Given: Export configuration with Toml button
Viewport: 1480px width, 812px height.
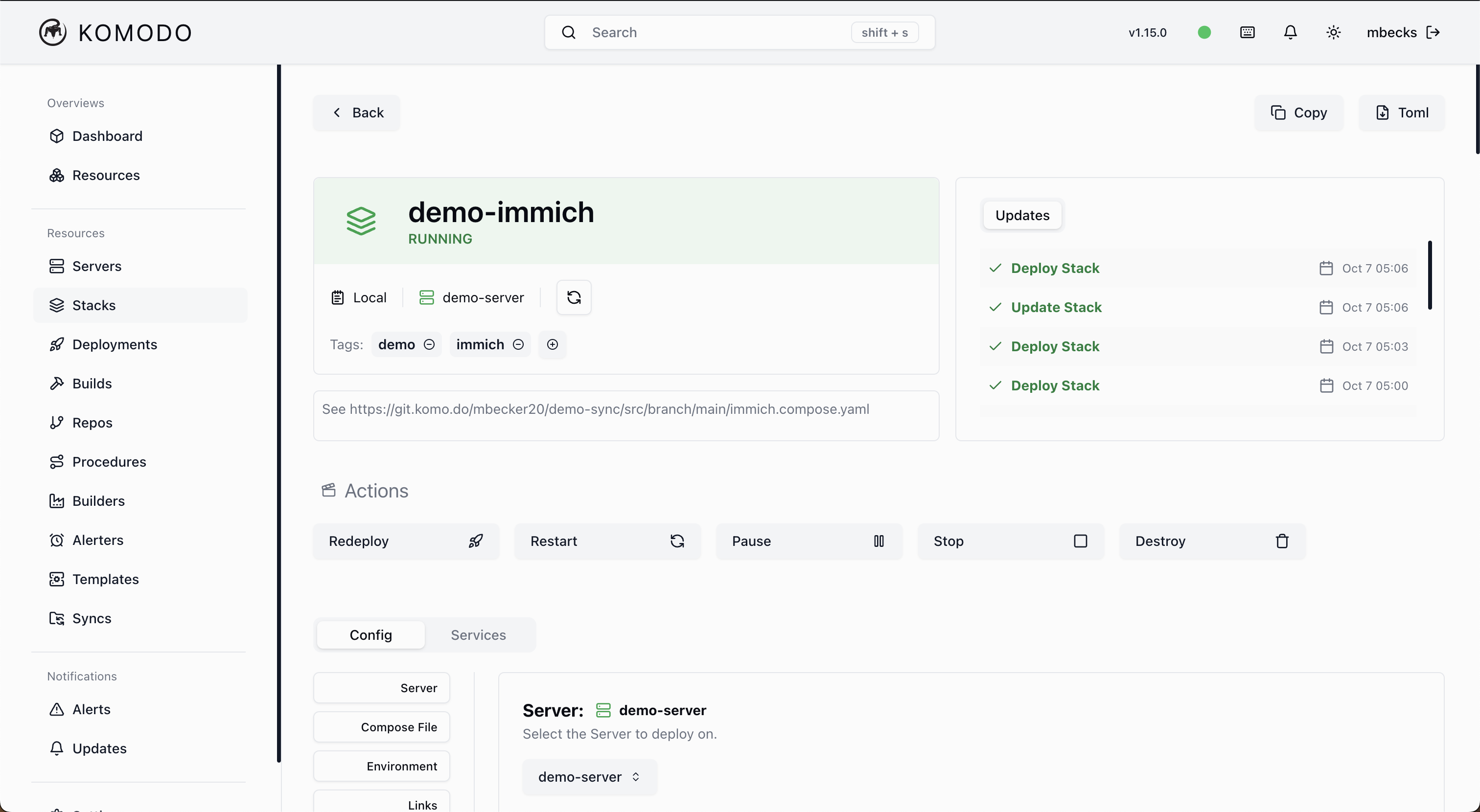Looking at the screenshot, I should coord(1401,113).
